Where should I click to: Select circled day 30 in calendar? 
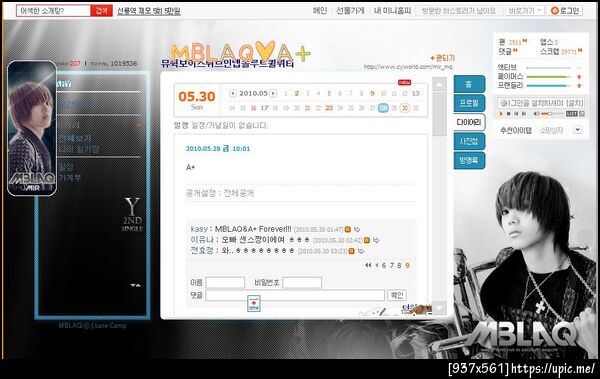(404, 108)
